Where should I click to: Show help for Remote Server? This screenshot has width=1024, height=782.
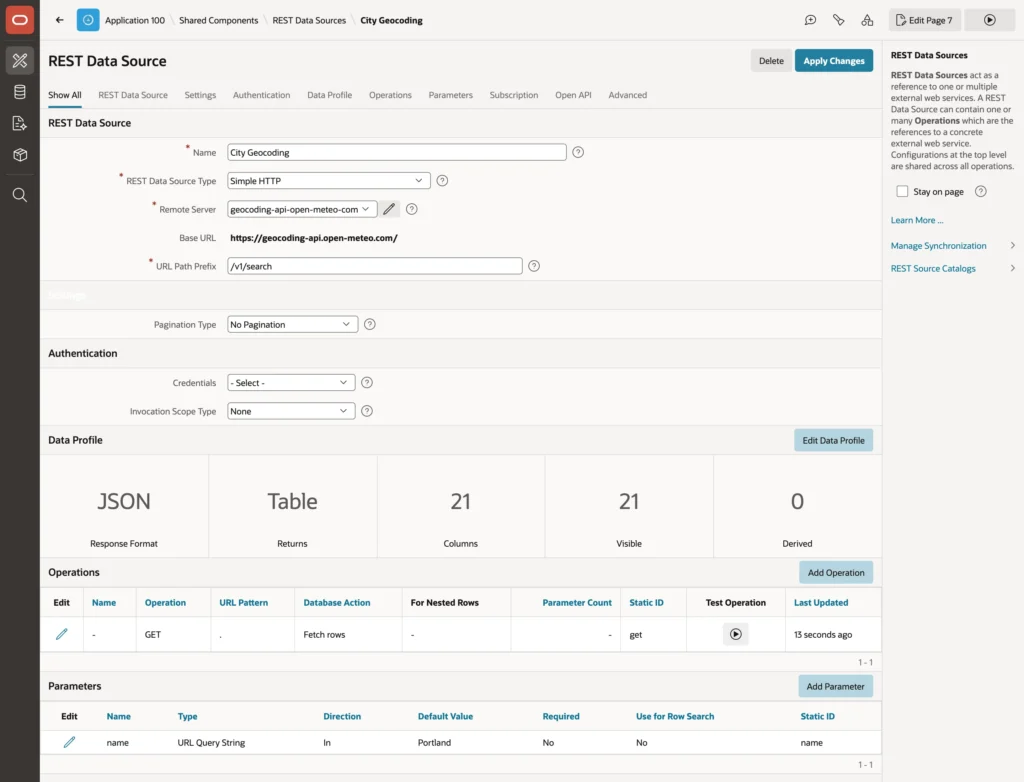point(411,209)
